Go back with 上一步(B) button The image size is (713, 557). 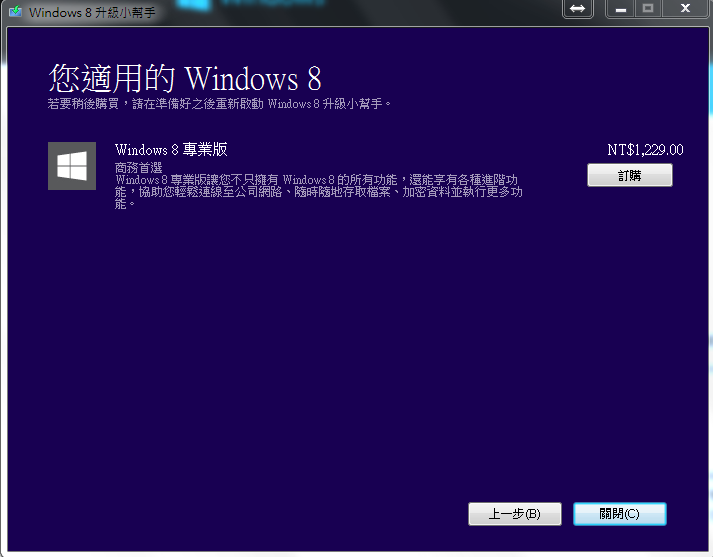pyautogui.click(x=515, y=514)
